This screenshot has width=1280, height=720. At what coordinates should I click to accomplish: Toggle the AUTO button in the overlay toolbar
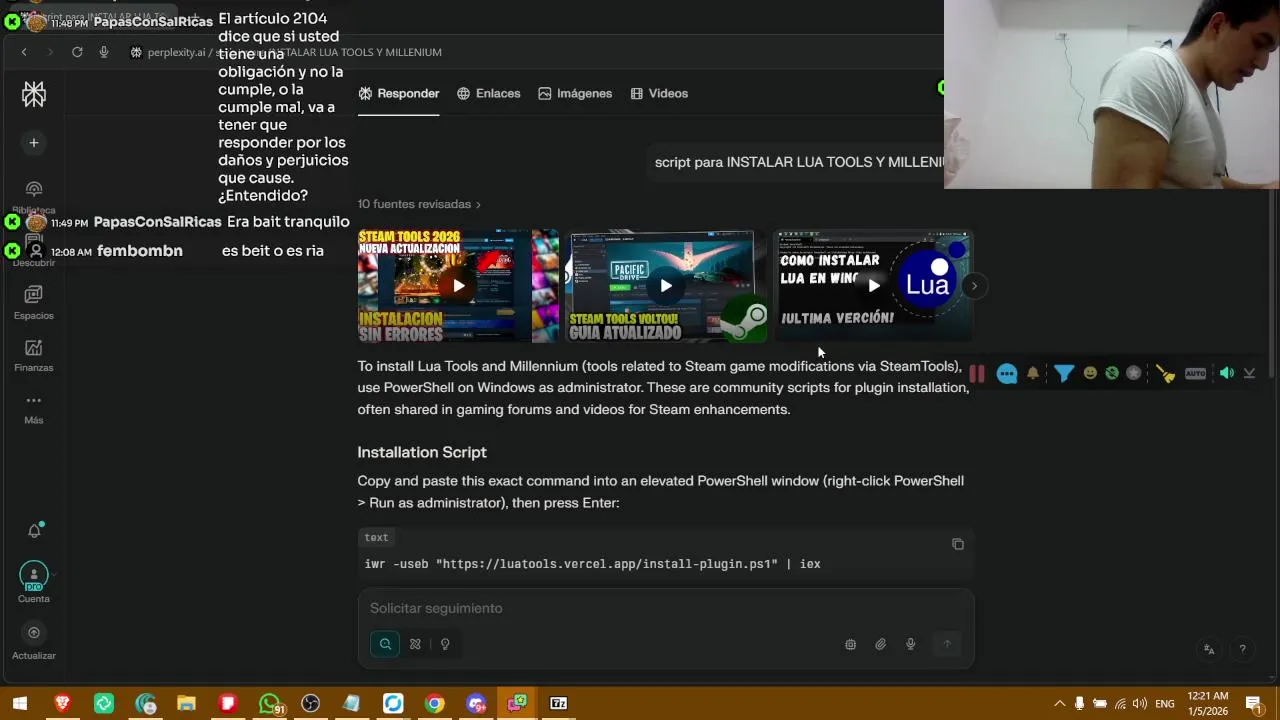pyautogui.click(x=1196, y=374)
